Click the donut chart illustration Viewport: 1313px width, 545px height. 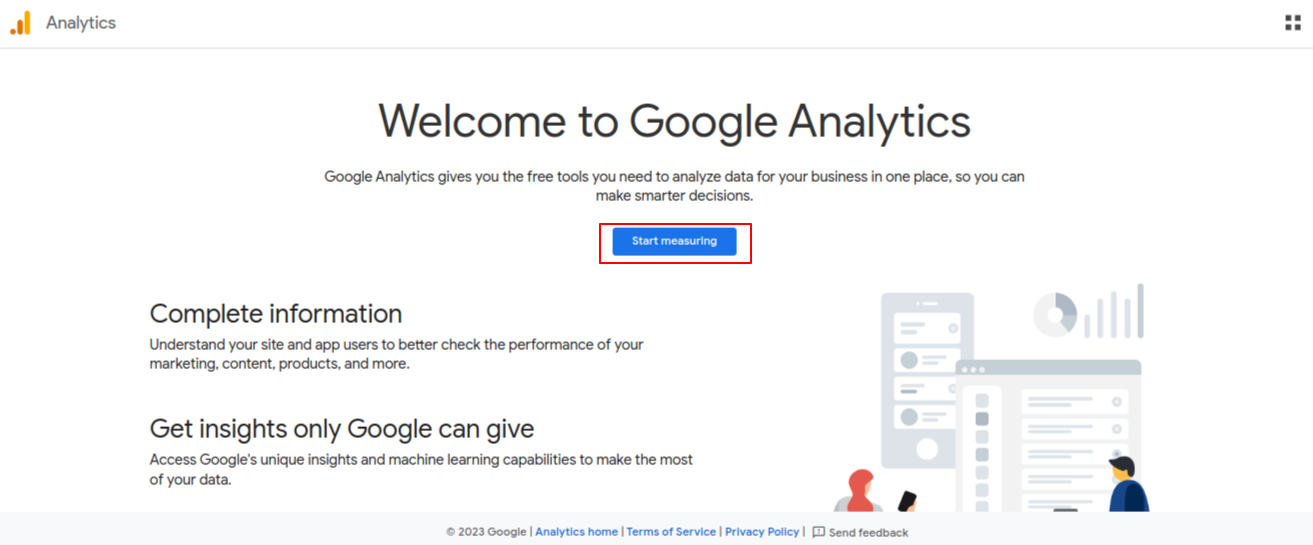(x=1054, y=314)
